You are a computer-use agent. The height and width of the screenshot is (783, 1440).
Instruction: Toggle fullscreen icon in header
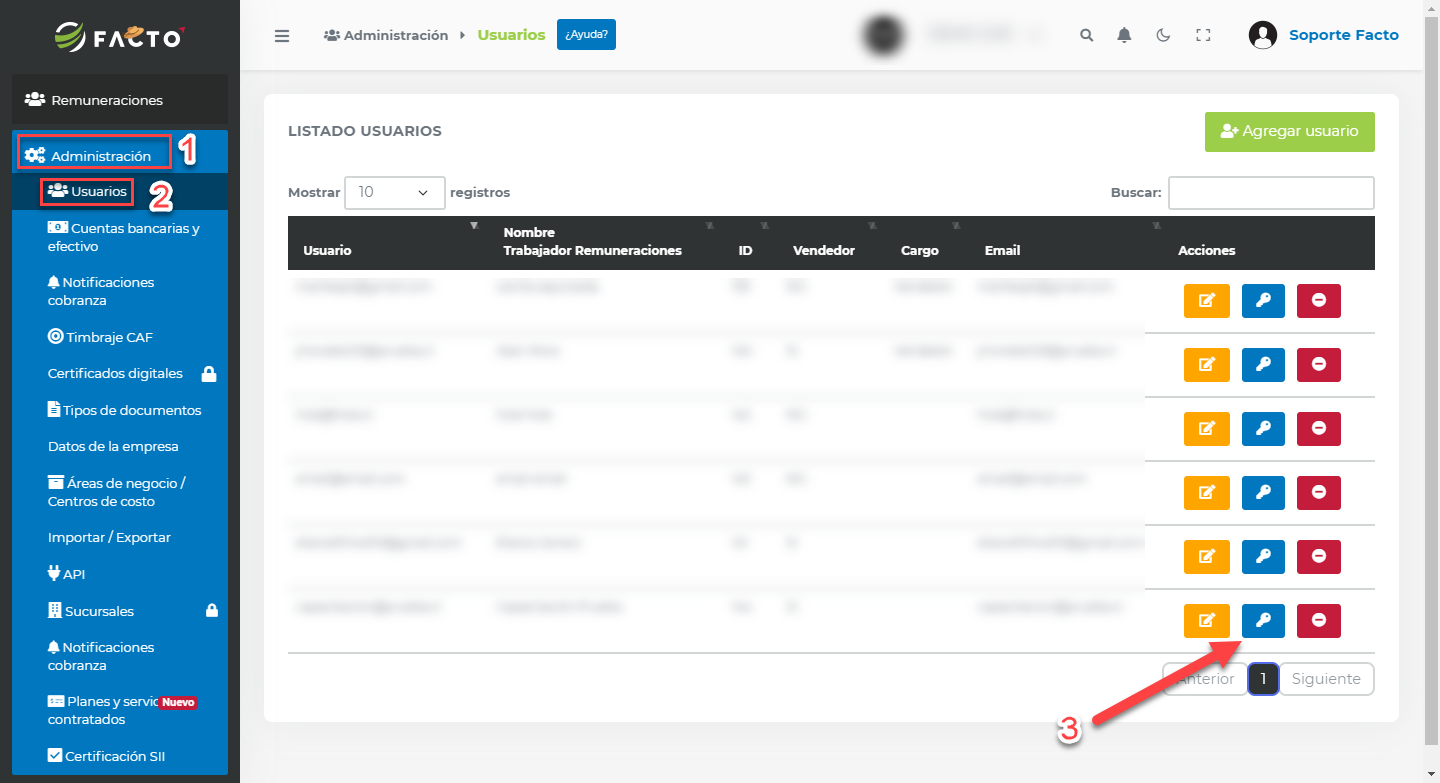(x=1203, y=35)
